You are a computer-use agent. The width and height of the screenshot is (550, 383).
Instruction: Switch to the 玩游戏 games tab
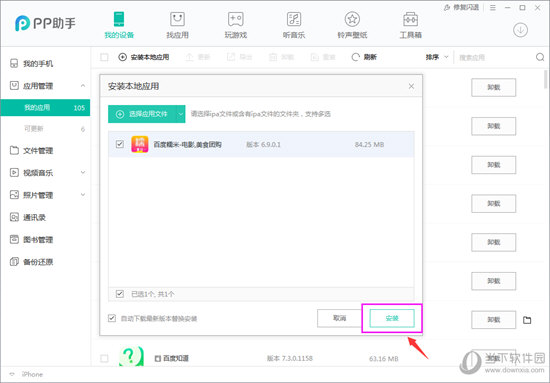click(236, 25)
